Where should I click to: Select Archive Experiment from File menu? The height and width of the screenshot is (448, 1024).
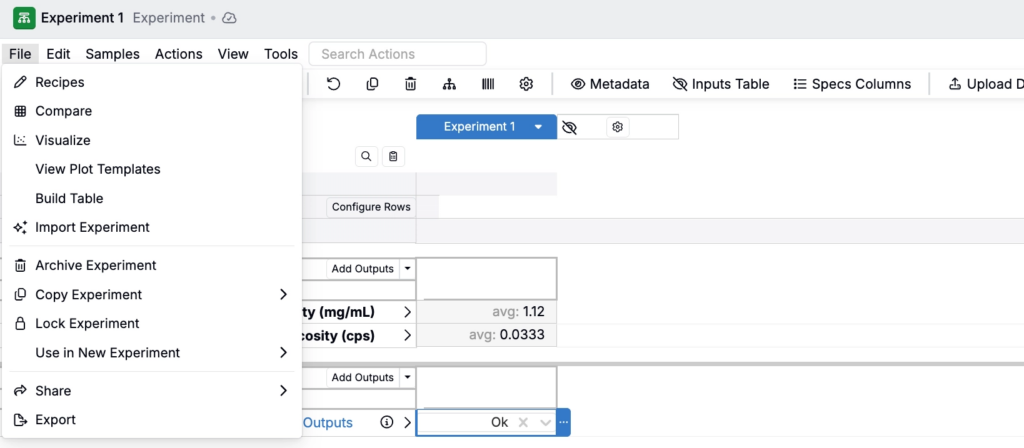pyautogui.click(x=95, y=266)
